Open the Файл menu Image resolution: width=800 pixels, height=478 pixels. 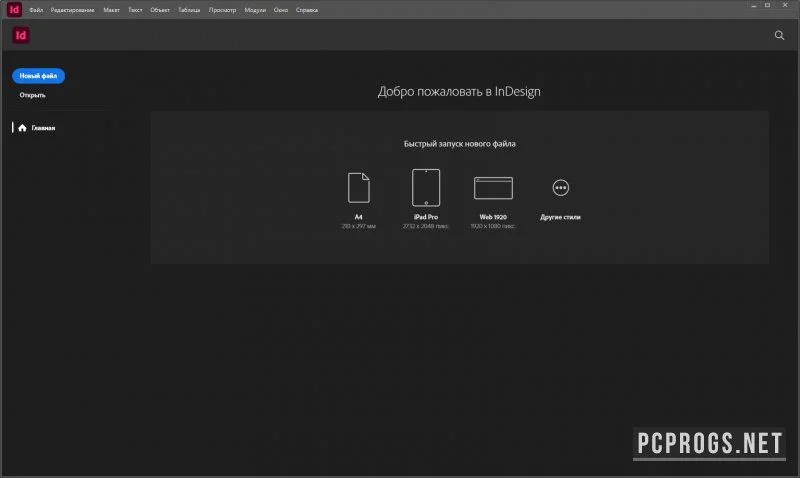(36, 10)
